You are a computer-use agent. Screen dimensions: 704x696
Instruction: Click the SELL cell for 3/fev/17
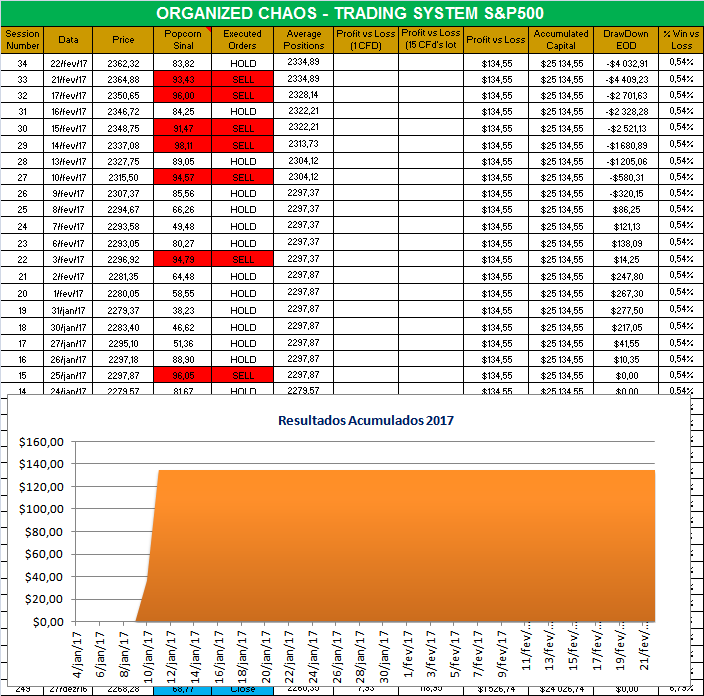tap(242, 259)
